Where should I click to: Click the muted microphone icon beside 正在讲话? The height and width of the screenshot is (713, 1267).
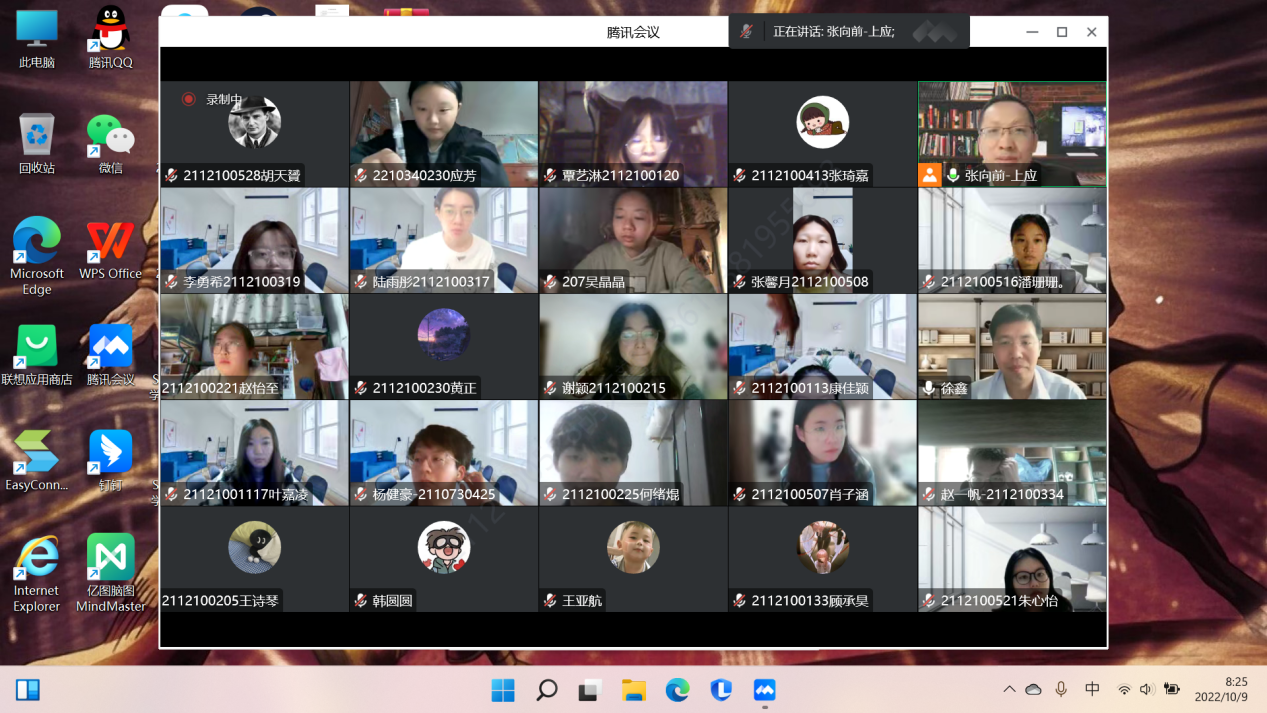point(746,32)
